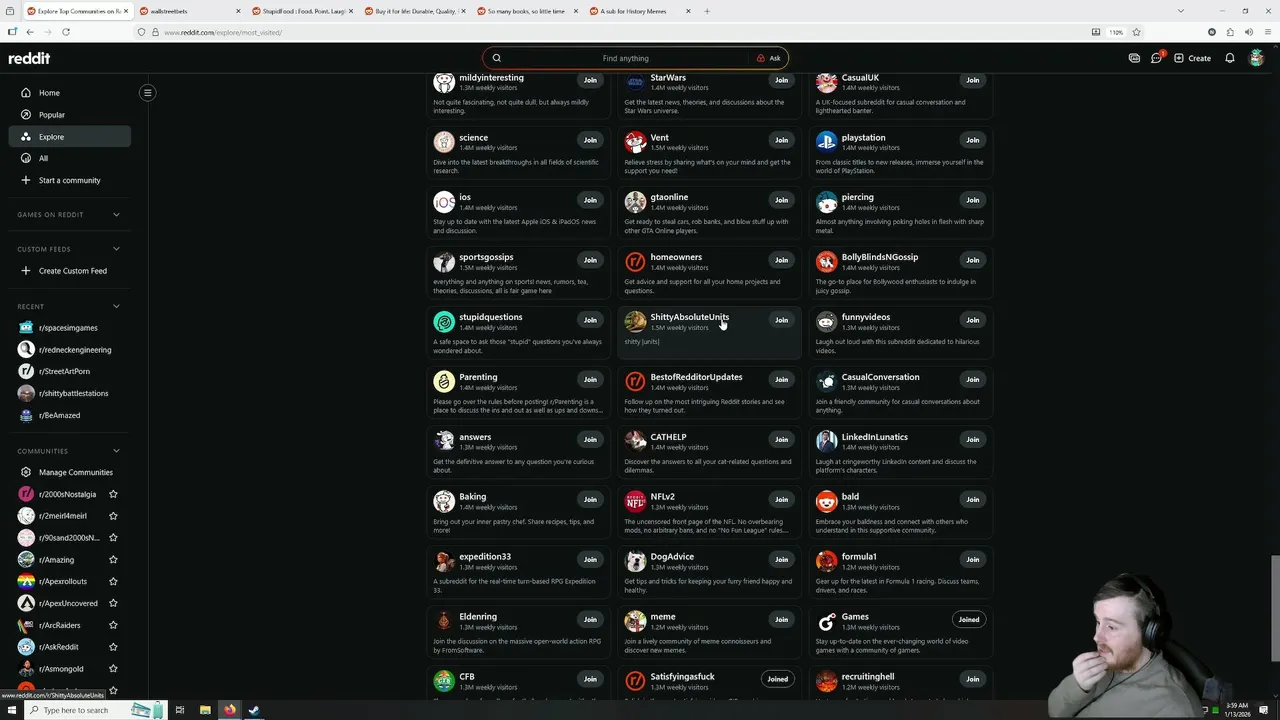This screenshot has height=720, width=1280.
Task: Select Start a community
Action: click(x=69, y=180)
